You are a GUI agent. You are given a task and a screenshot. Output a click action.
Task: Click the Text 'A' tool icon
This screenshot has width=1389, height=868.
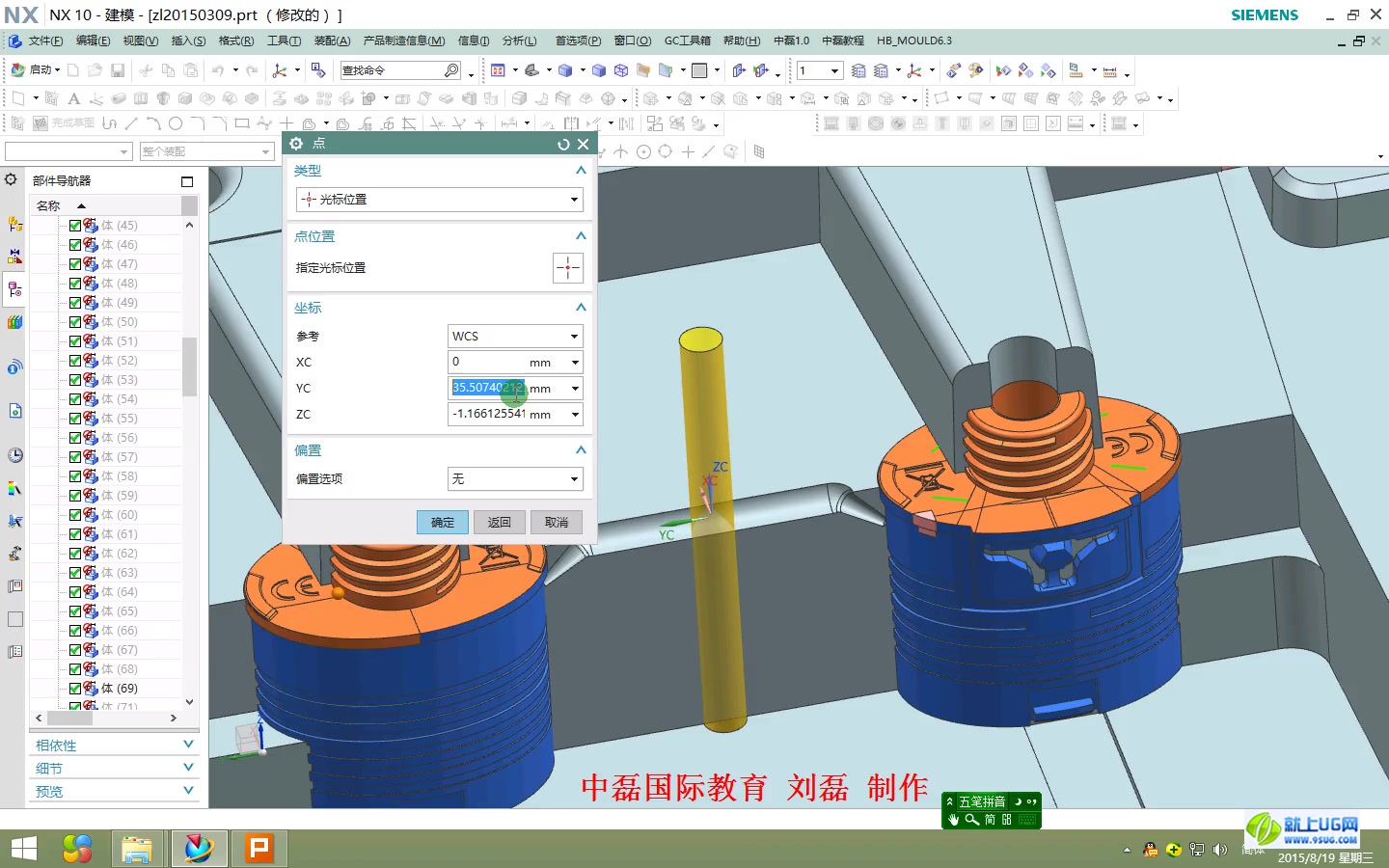(73, 98)
